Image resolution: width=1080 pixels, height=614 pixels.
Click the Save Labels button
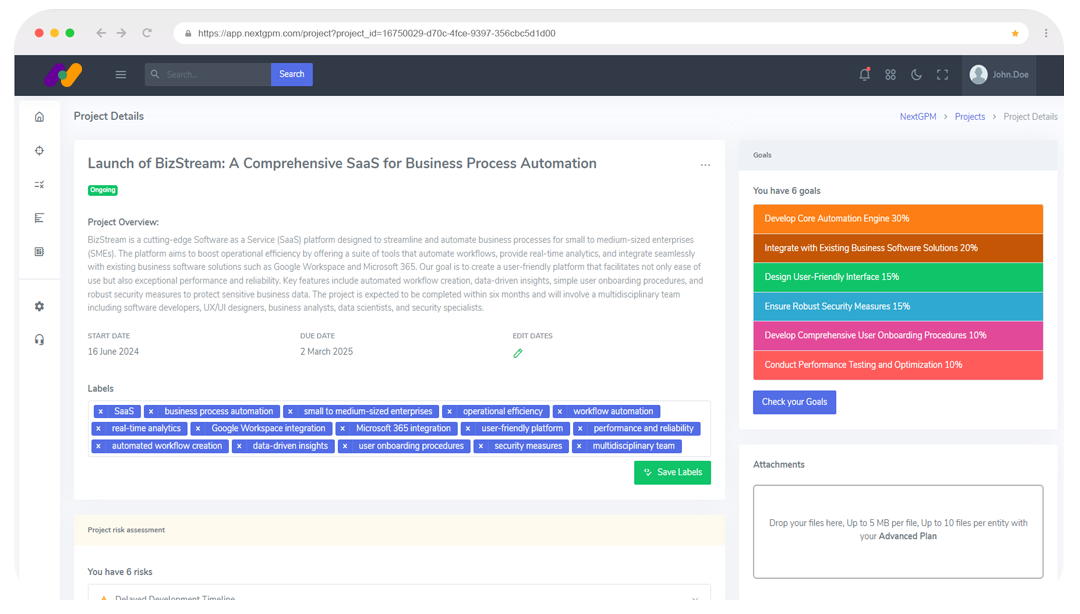[x=672, y=473]
